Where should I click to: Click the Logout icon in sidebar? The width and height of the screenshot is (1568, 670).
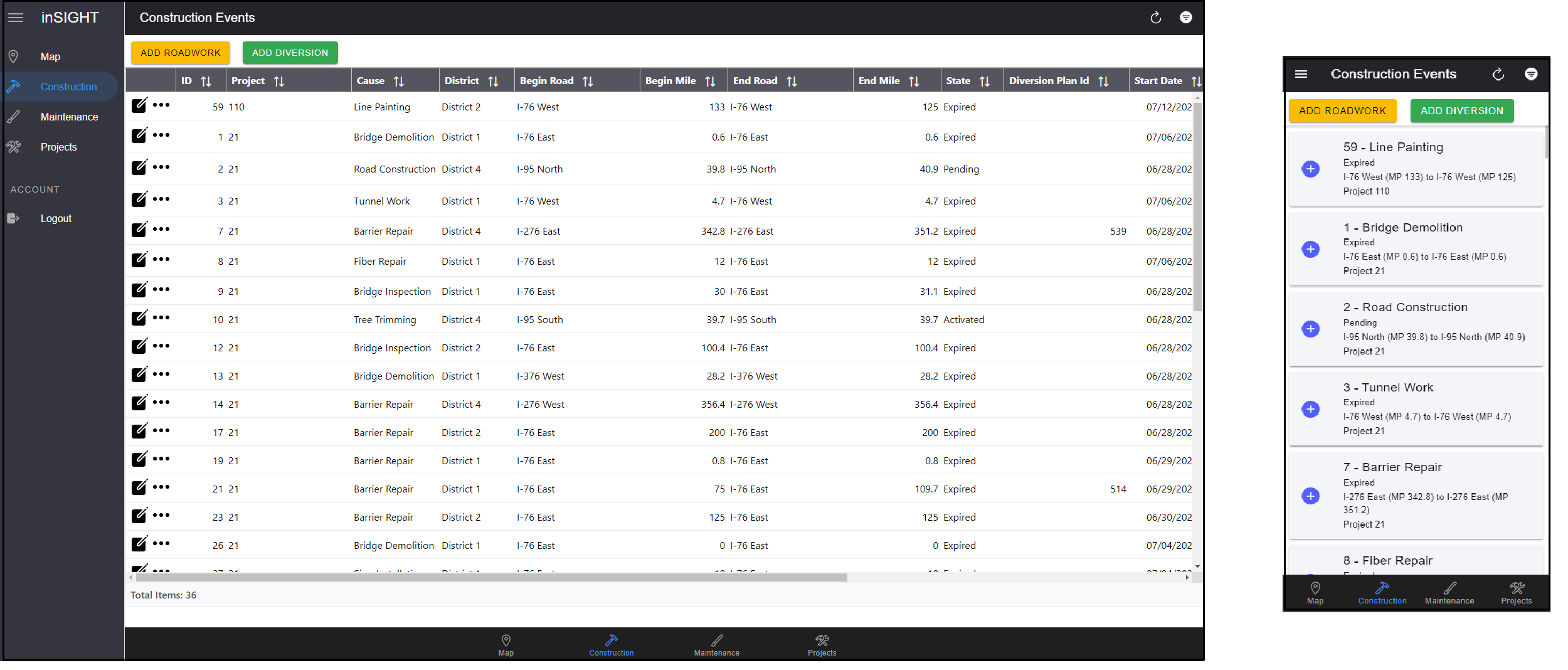(13, 218)
